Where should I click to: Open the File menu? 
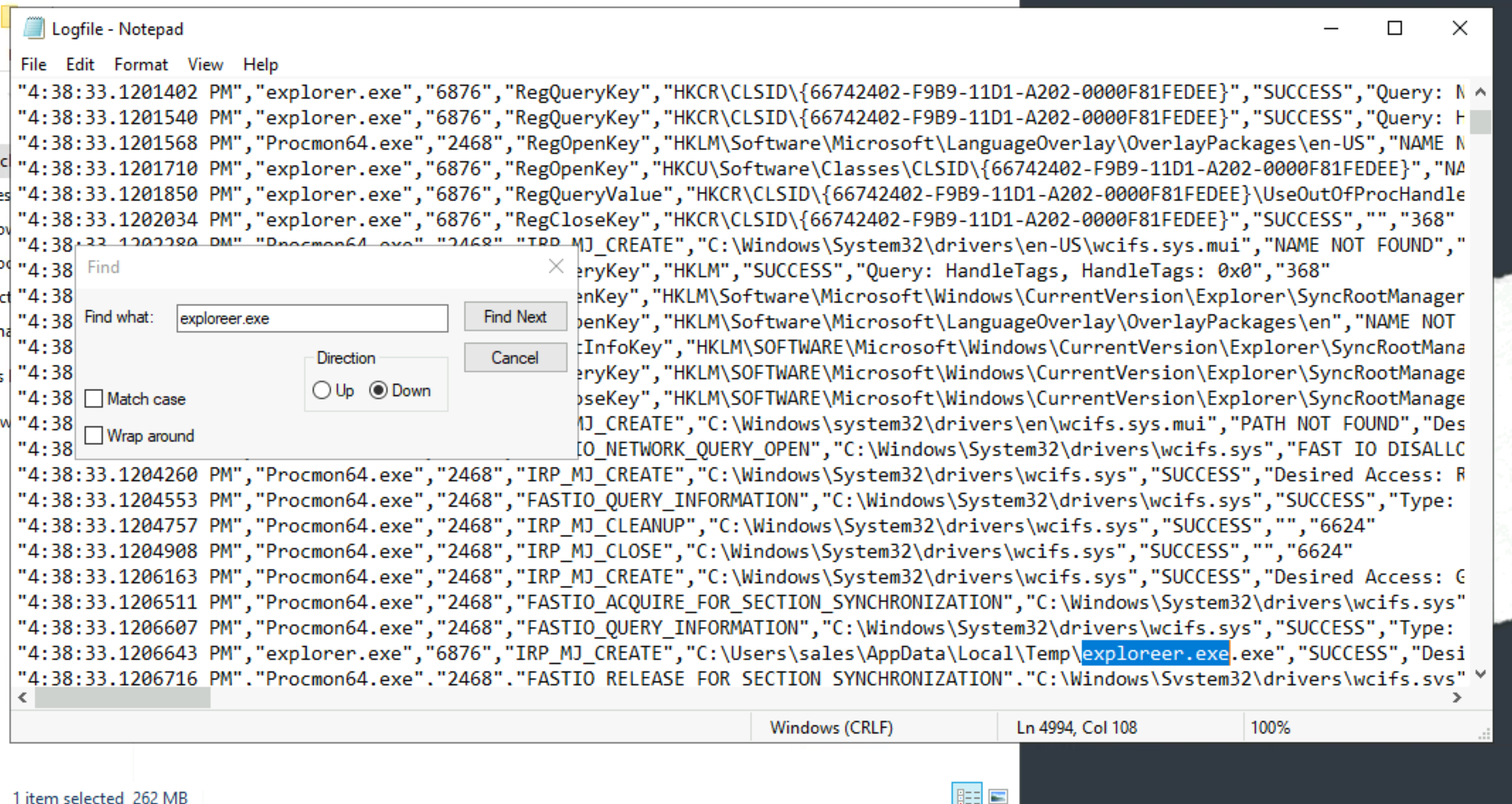[x=34, y=65]
